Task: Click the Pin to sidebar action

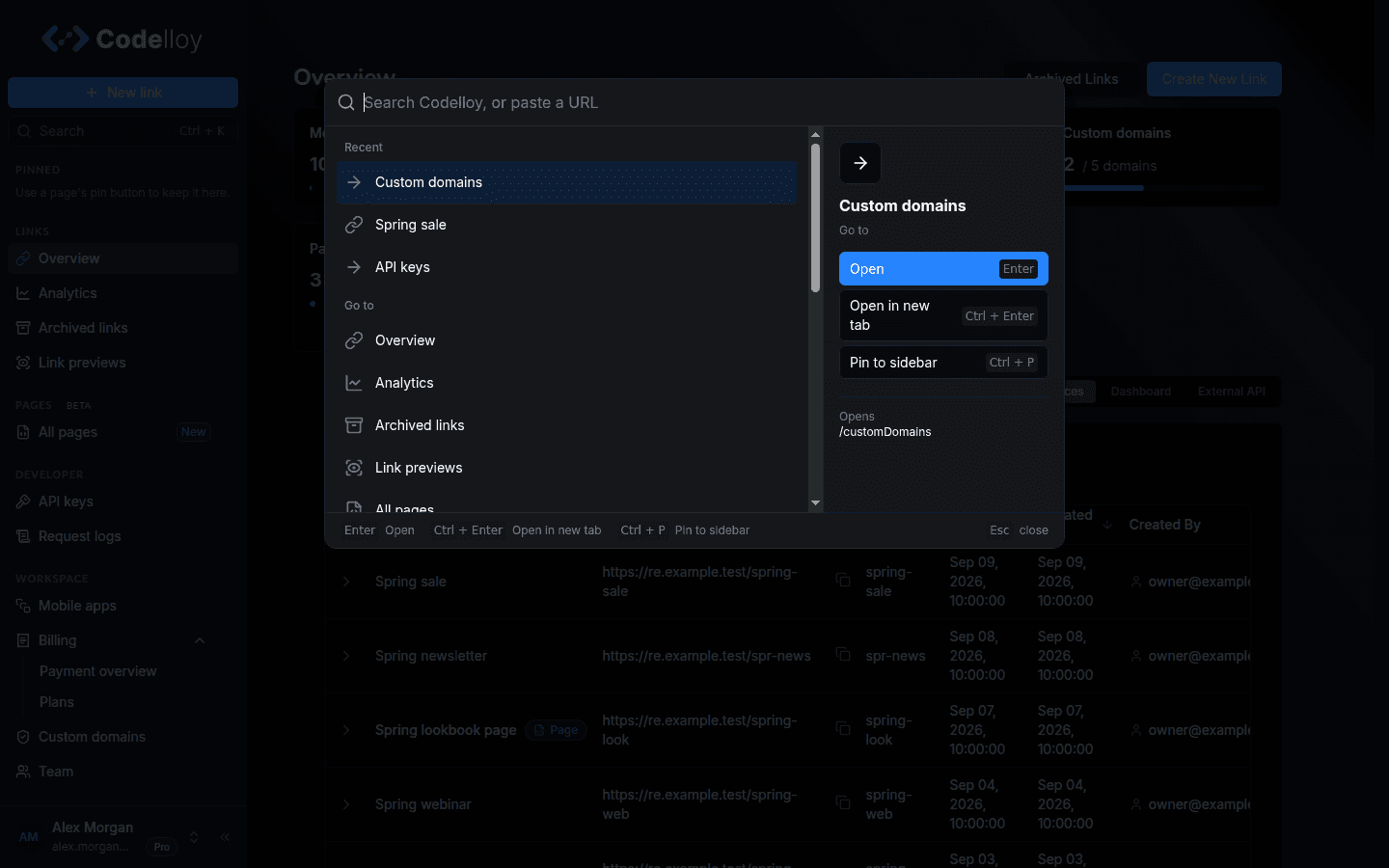Action: click(943, 363)
